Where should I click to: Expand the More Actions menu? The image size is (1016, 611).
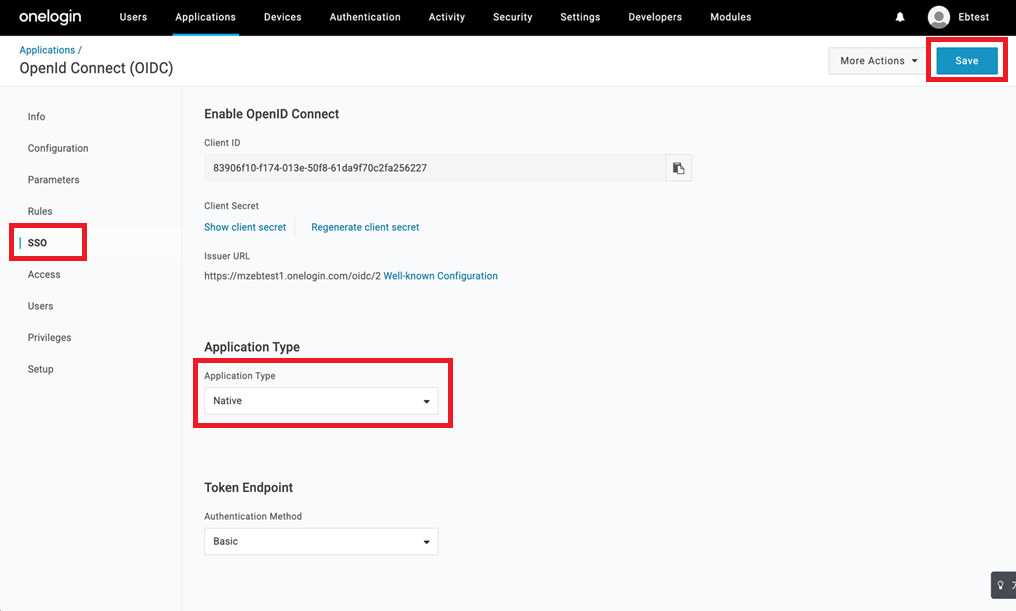(878, 61)
